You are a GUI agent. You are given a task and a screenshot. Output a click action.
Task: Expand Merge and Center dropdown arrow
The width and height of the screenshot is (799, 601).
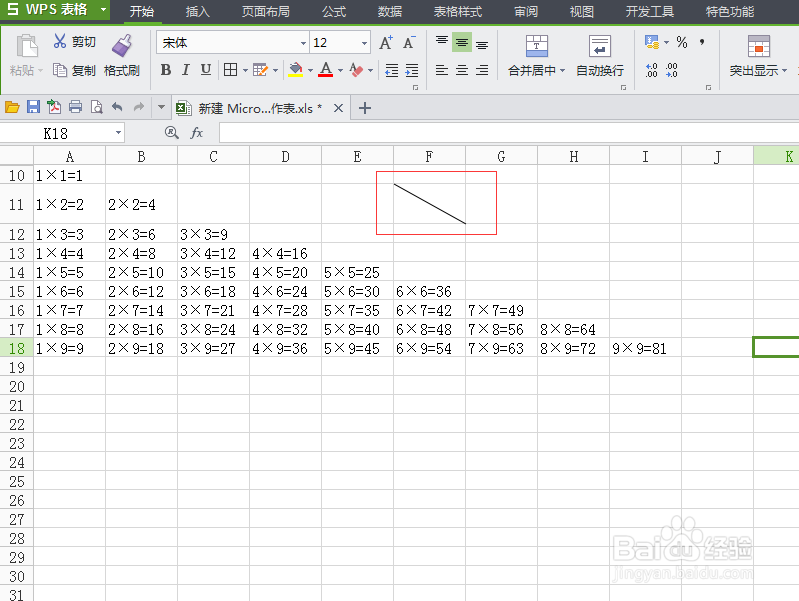pos(563,70)
